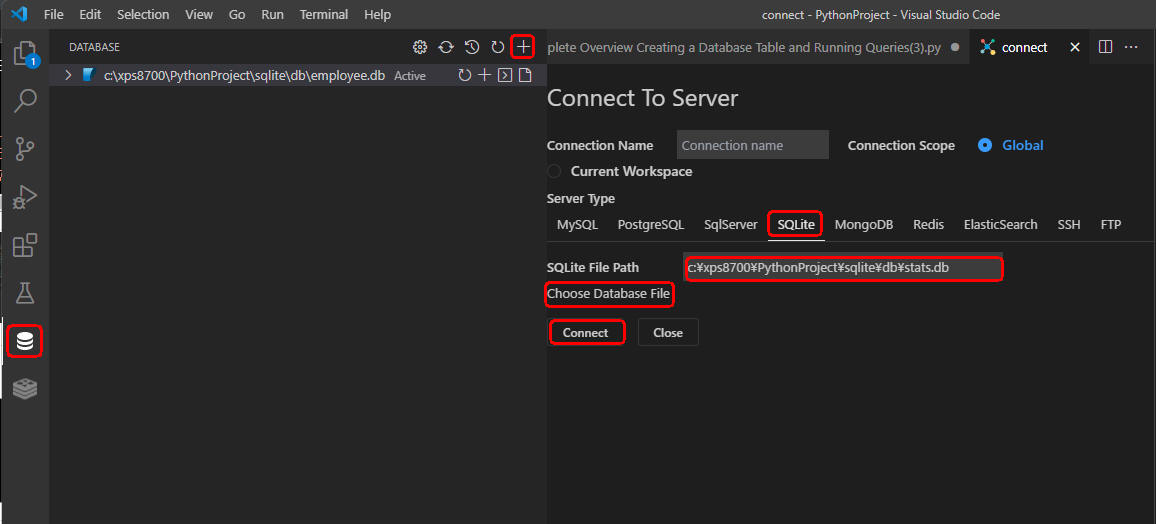Screen dimensions: 1156x524
Task: Select MongoDB server type
Action: (x=863, y=225)
